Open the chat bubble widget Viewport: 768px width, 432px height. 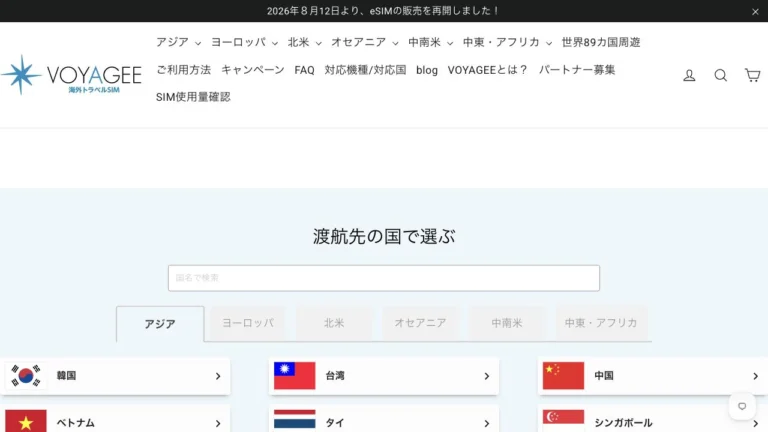[742, 406]
